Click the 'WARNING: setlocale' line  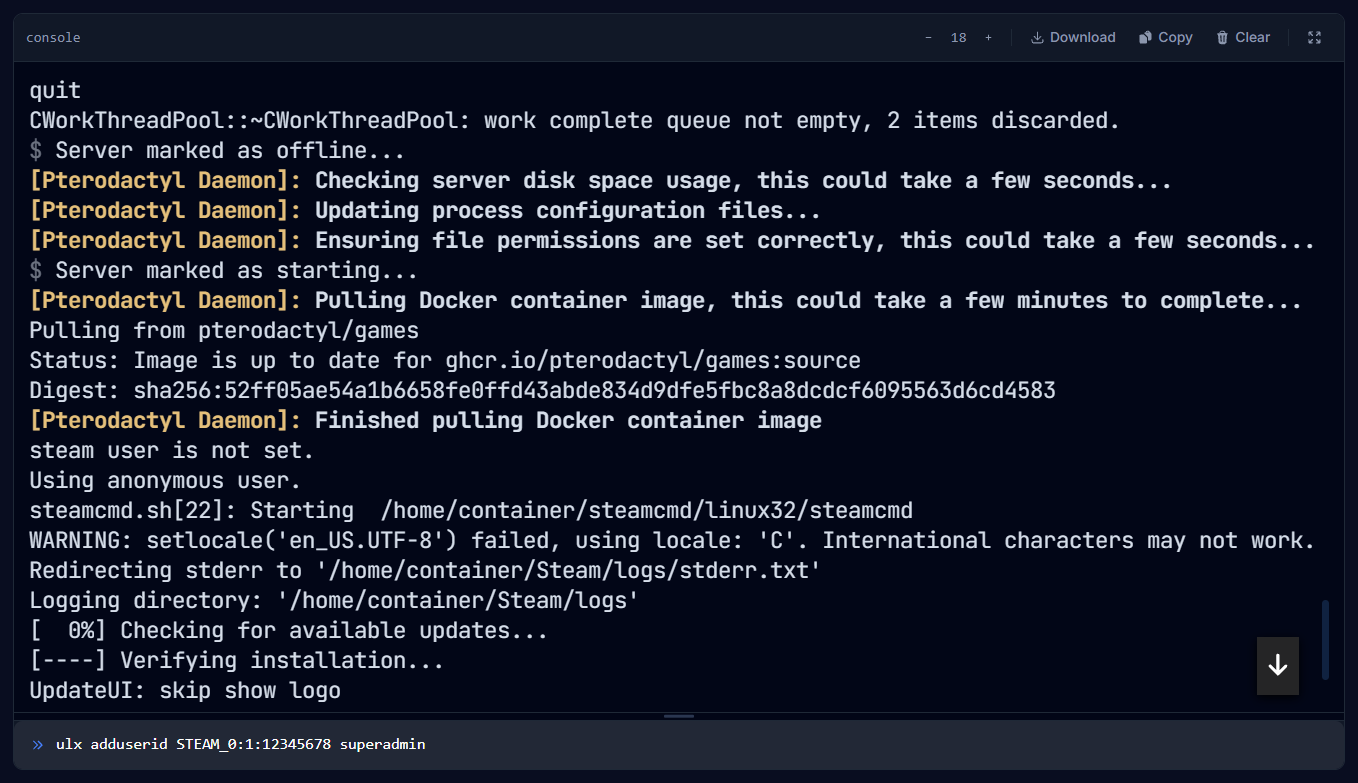pyautogui.click(x=673, y=540)
